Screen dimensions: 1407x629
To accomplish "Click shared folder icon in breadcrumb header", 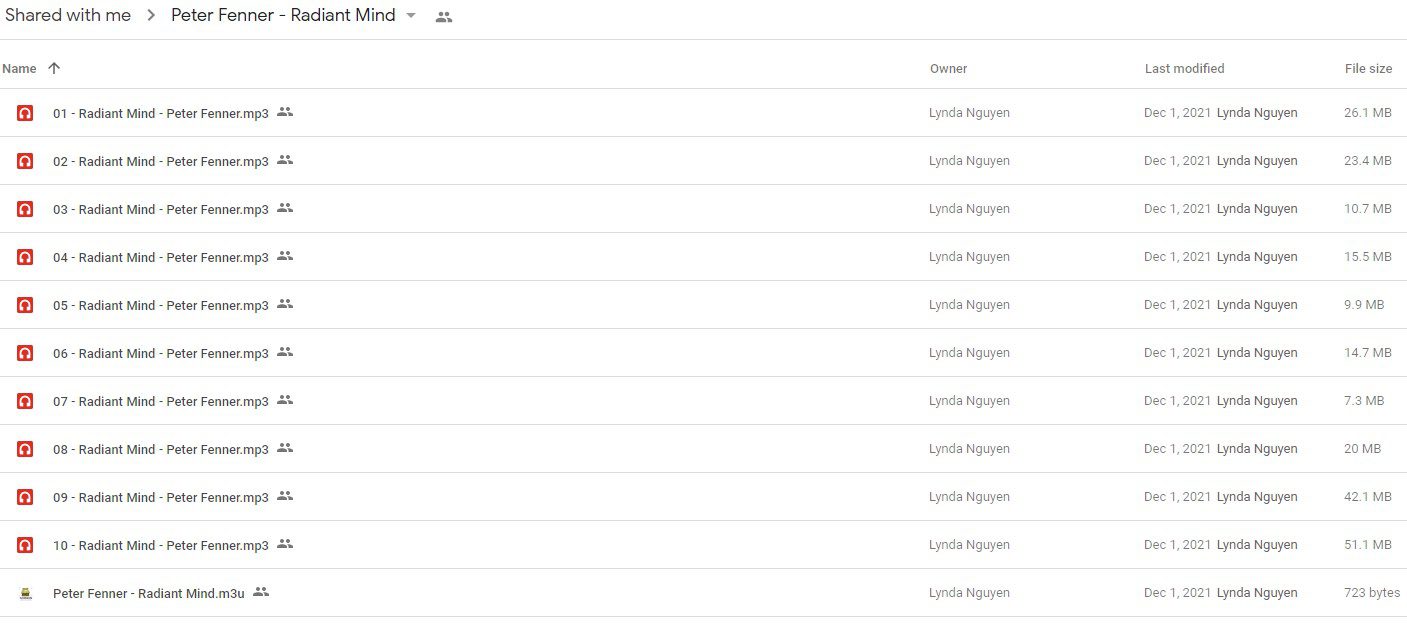I will point(444,17).
